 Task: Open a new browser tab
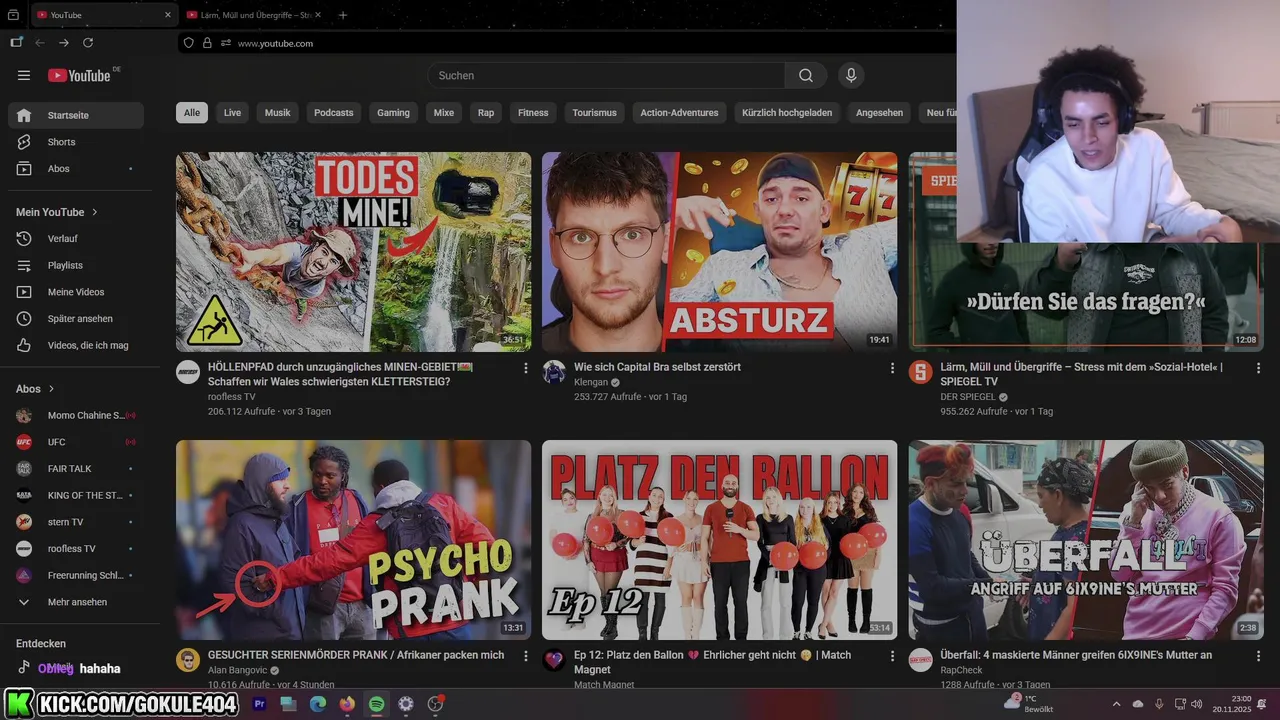tap(343, 15)
